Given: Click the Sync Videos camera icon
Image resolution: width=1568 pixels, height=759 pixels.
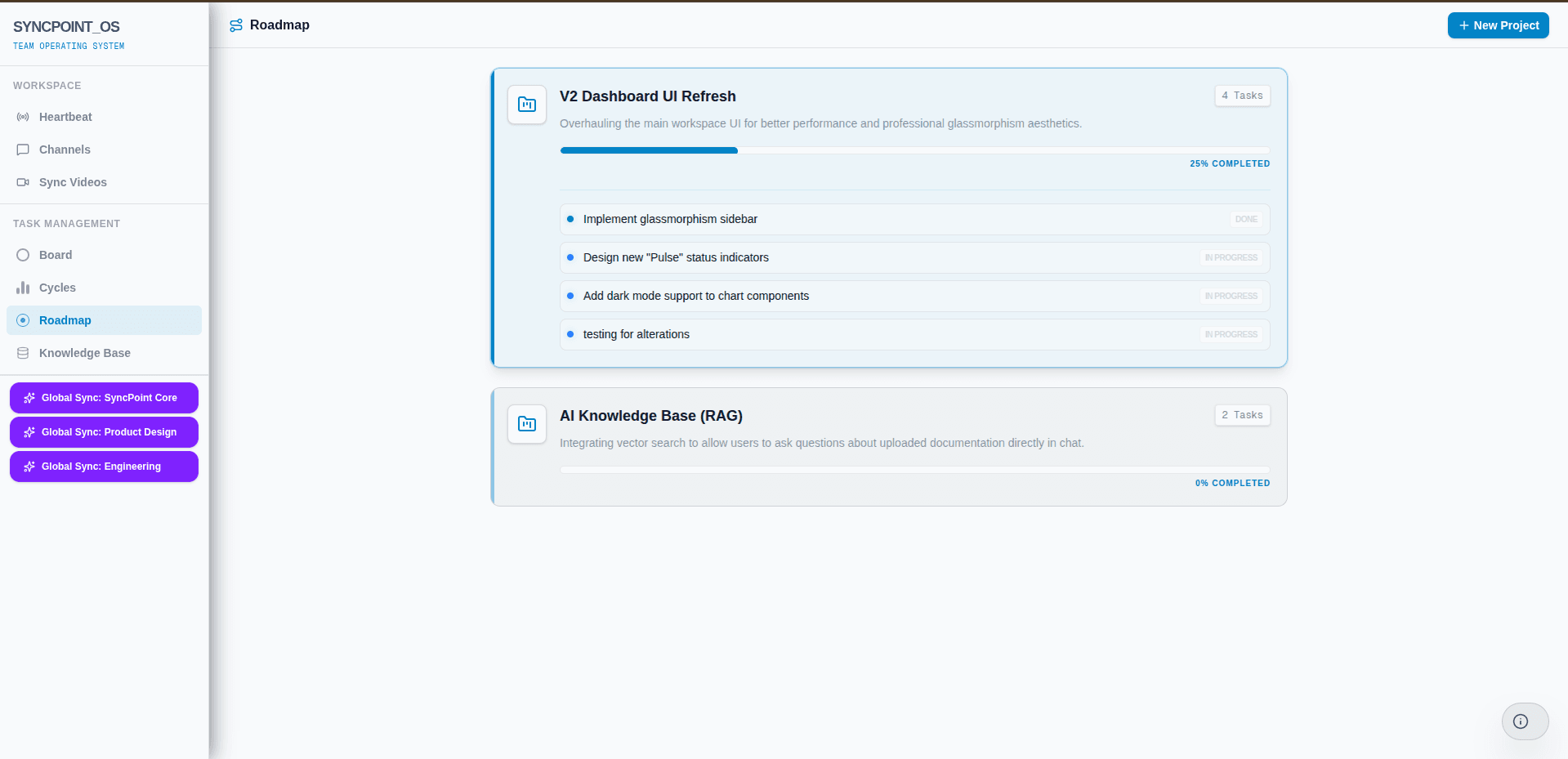Looking at the screenshot, I should point(23,182).
